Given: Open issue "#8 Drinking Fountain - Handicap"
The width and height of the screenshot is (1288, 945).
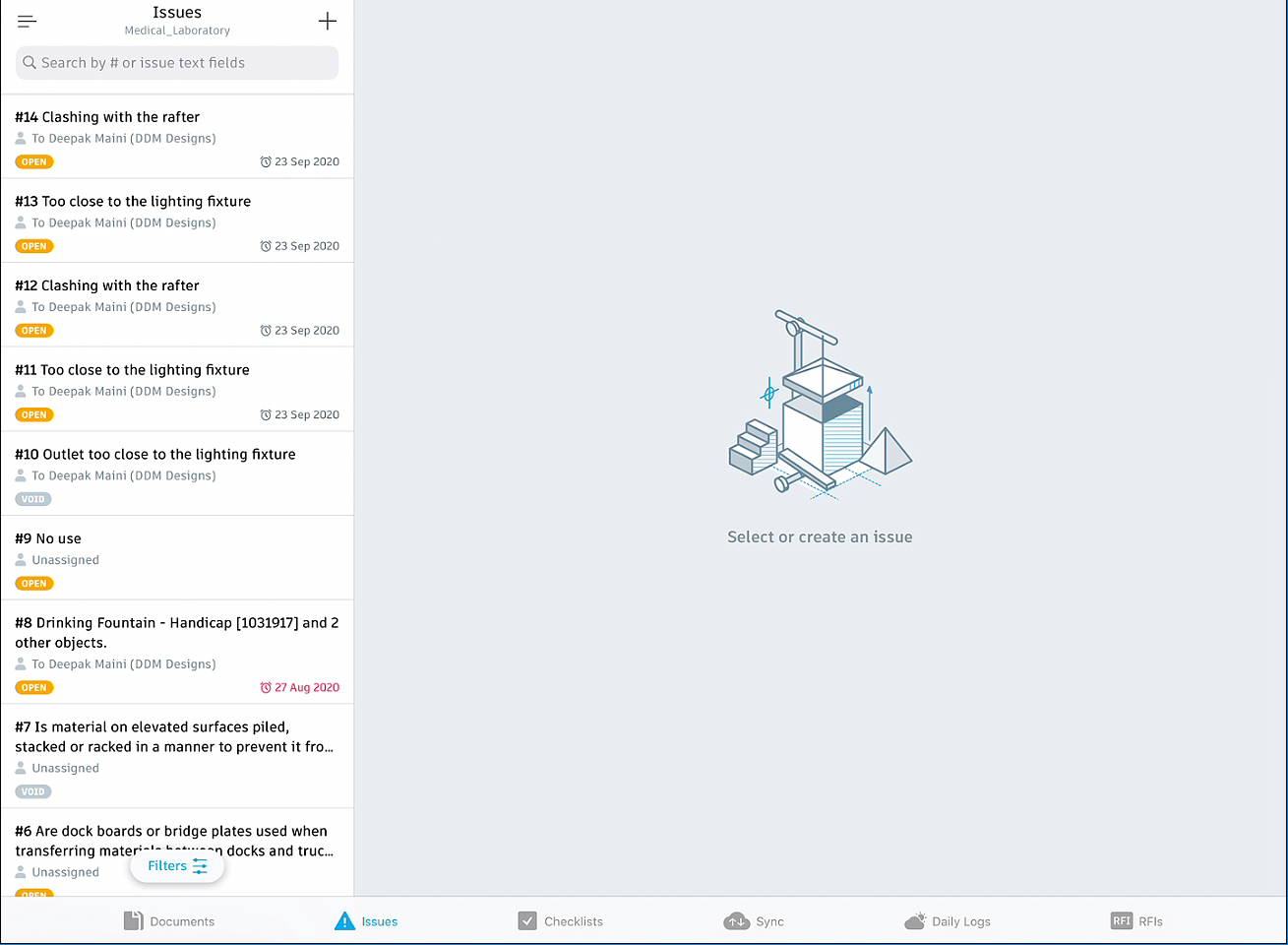Looking at the screenshot, I should 177,653.
